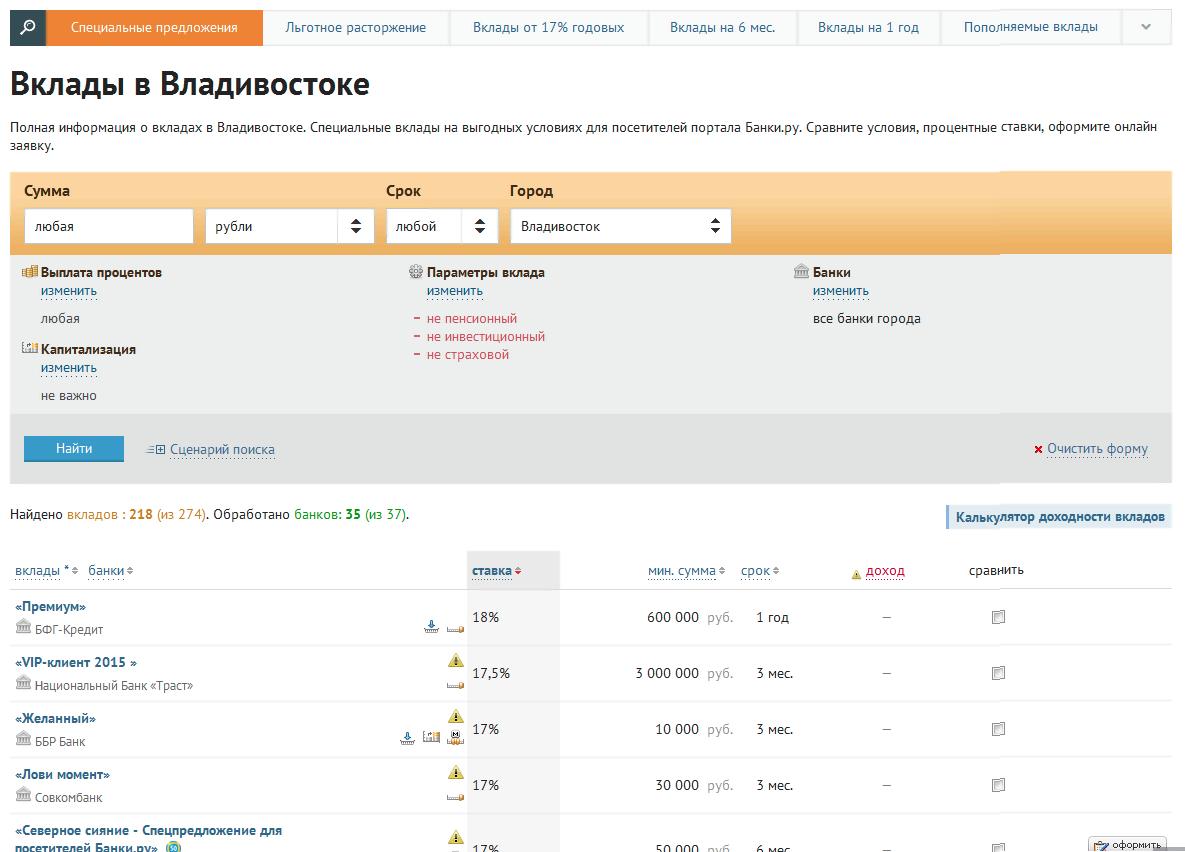This screenshot has height=852, width=1185.
Task: Open the currency dropdown showing рубли
Action: tap(289, 226)
